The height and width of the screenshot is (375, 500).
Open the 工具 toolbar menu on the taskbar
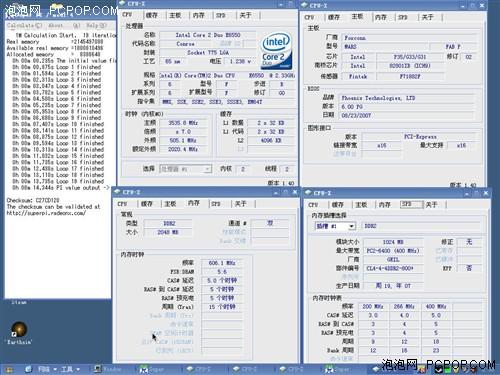pos(70,369)
